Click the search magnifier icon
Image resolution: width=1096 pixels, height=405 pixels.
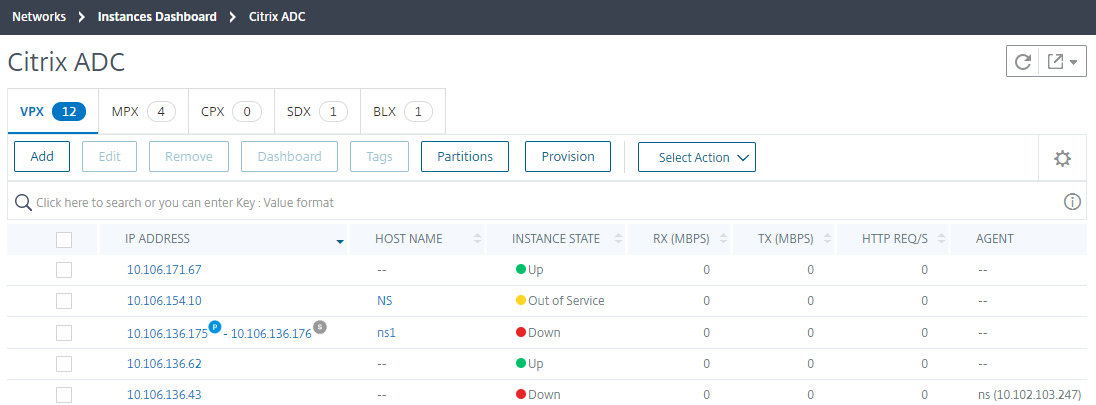tap(23, 202)
